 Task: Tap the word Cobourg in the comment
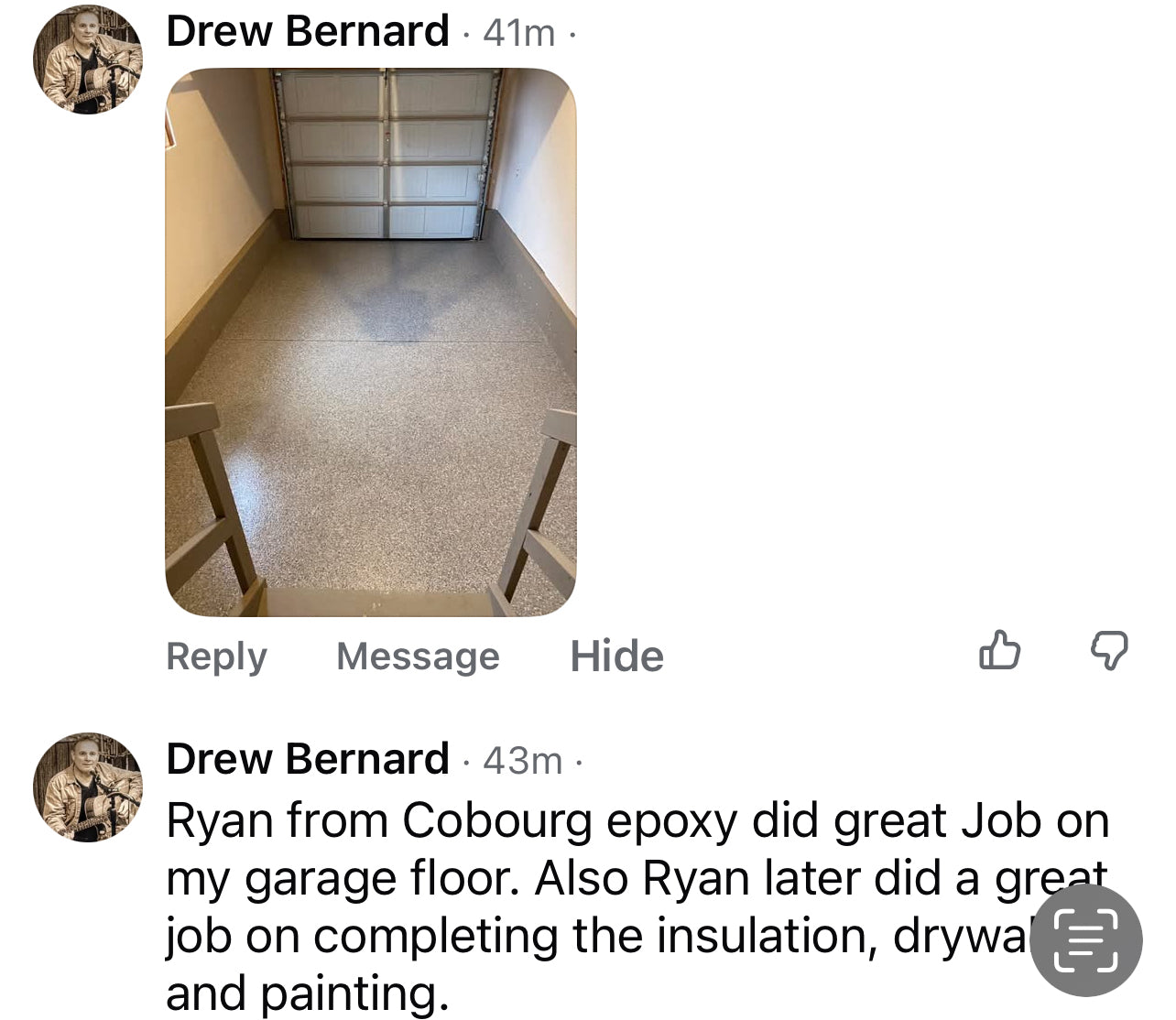pyautogui.click(x=497, y=821)
